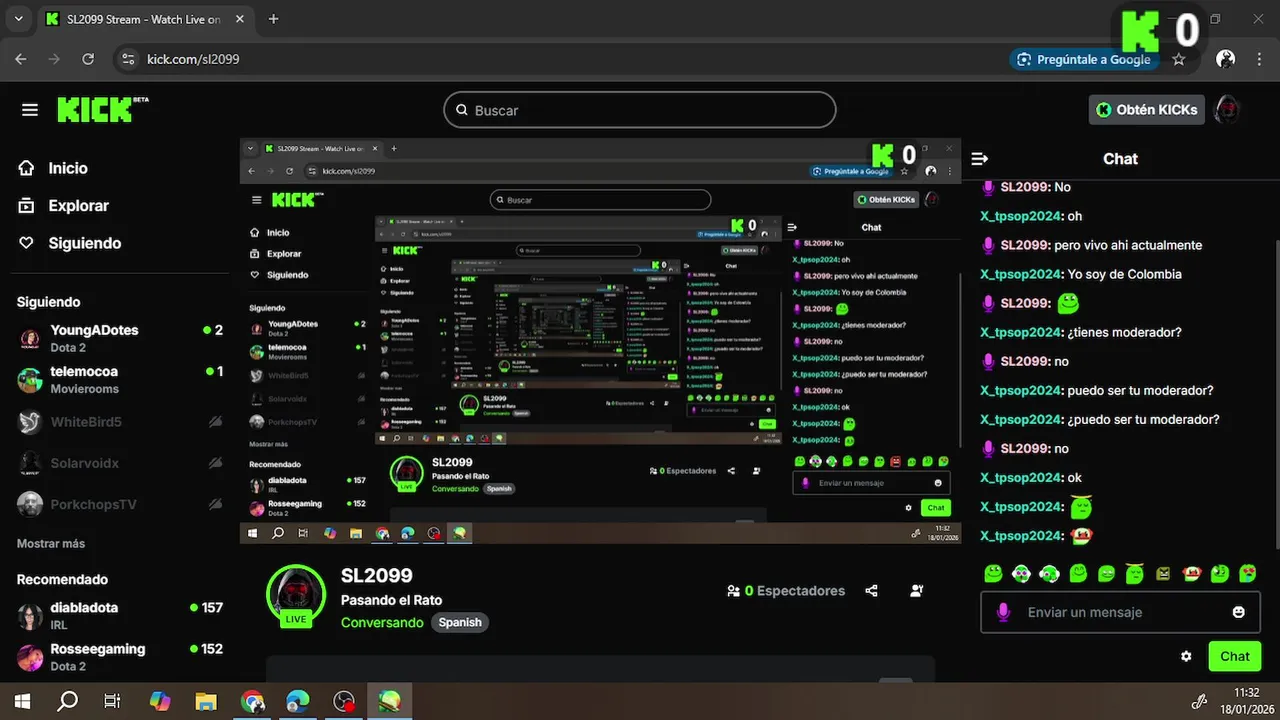This screenshot has height=720, width=1280.
Task: Open telemocoa channel in following list
Action: (x=120, y=380)
